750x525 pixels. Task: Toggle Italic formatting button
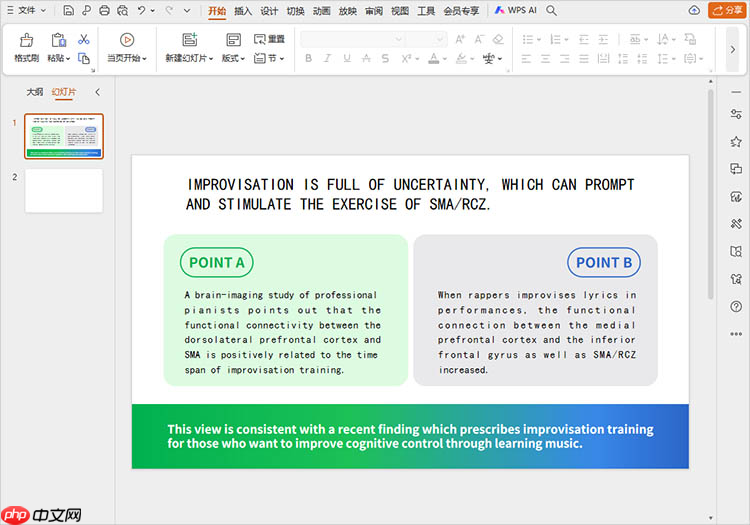(327, 59)
